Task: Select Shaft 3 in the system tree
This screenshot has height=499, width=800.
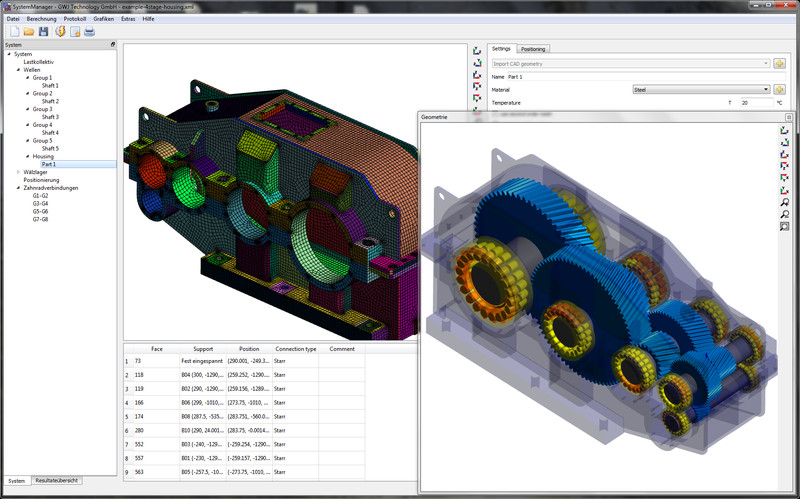Action: pos(50,117)
